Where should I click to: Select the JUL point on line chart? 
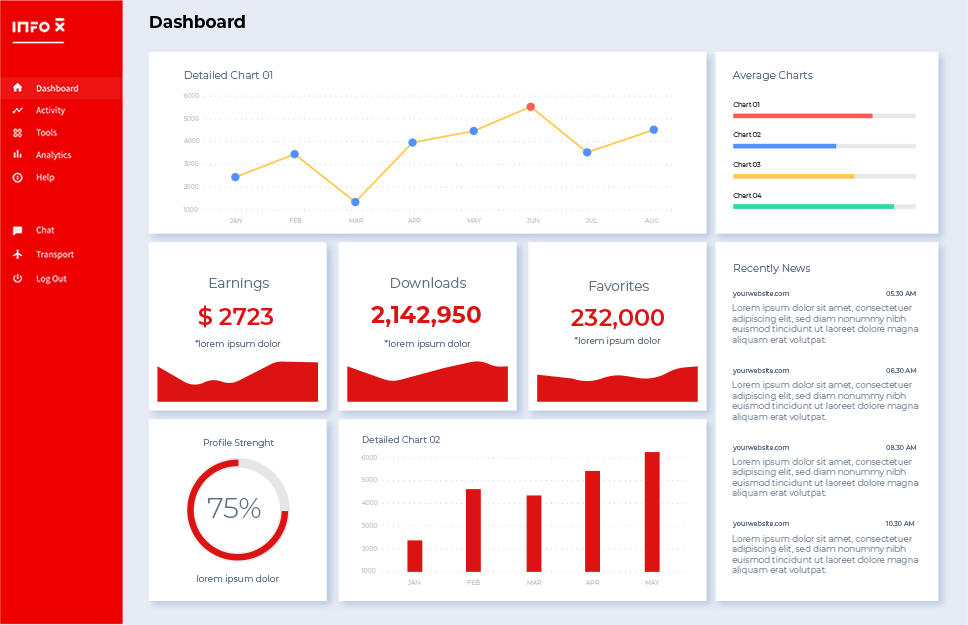[x=587, y=153]
